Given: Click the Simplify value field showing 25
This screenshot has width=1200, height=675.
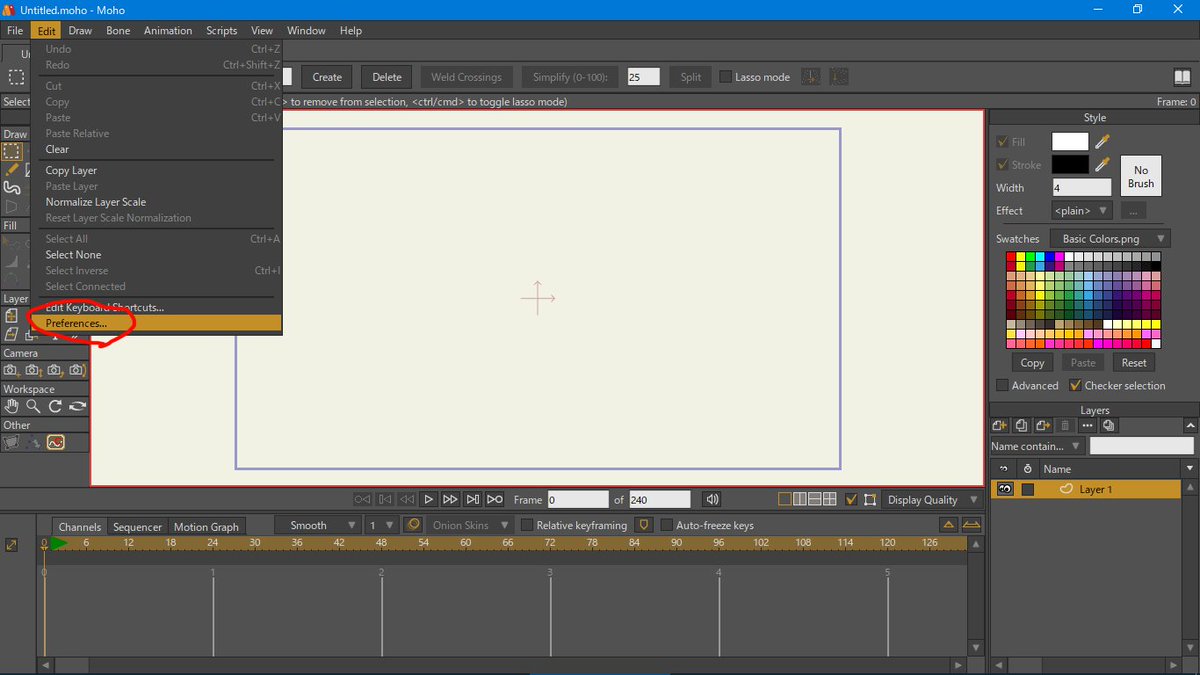Looking at the screenshot, I should tap(643, 77).
